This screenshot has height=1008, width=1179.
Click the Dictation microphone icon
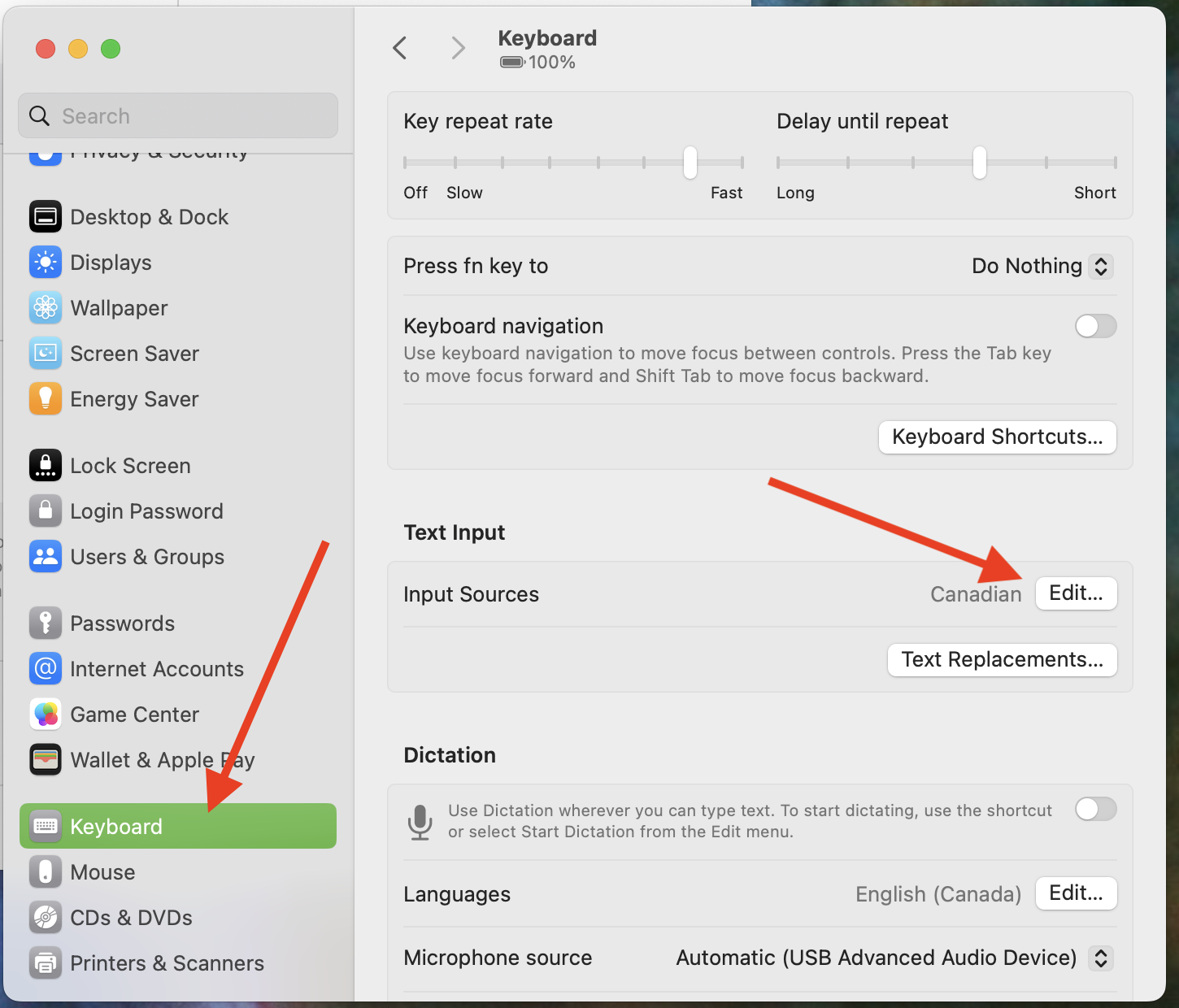coord(420,822)
